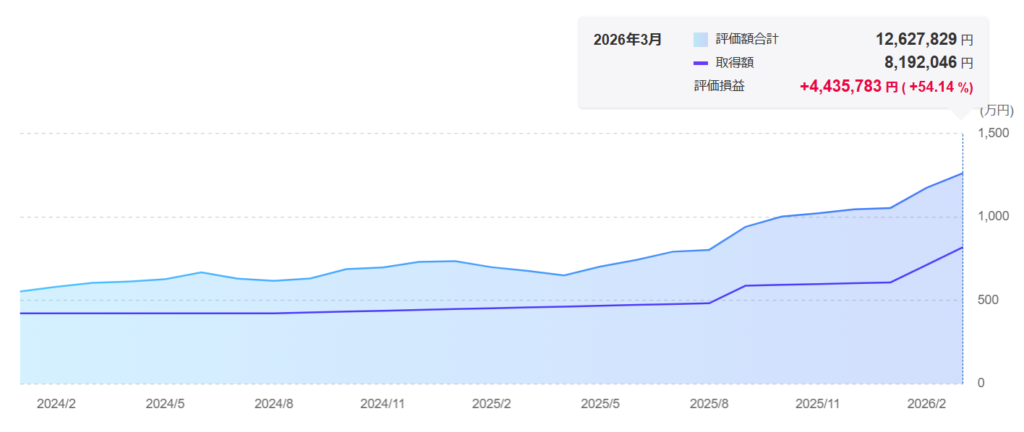Click the 評価損益 label in tooltip
Viewport: 1024px width, 432px height.
point(719,87)
